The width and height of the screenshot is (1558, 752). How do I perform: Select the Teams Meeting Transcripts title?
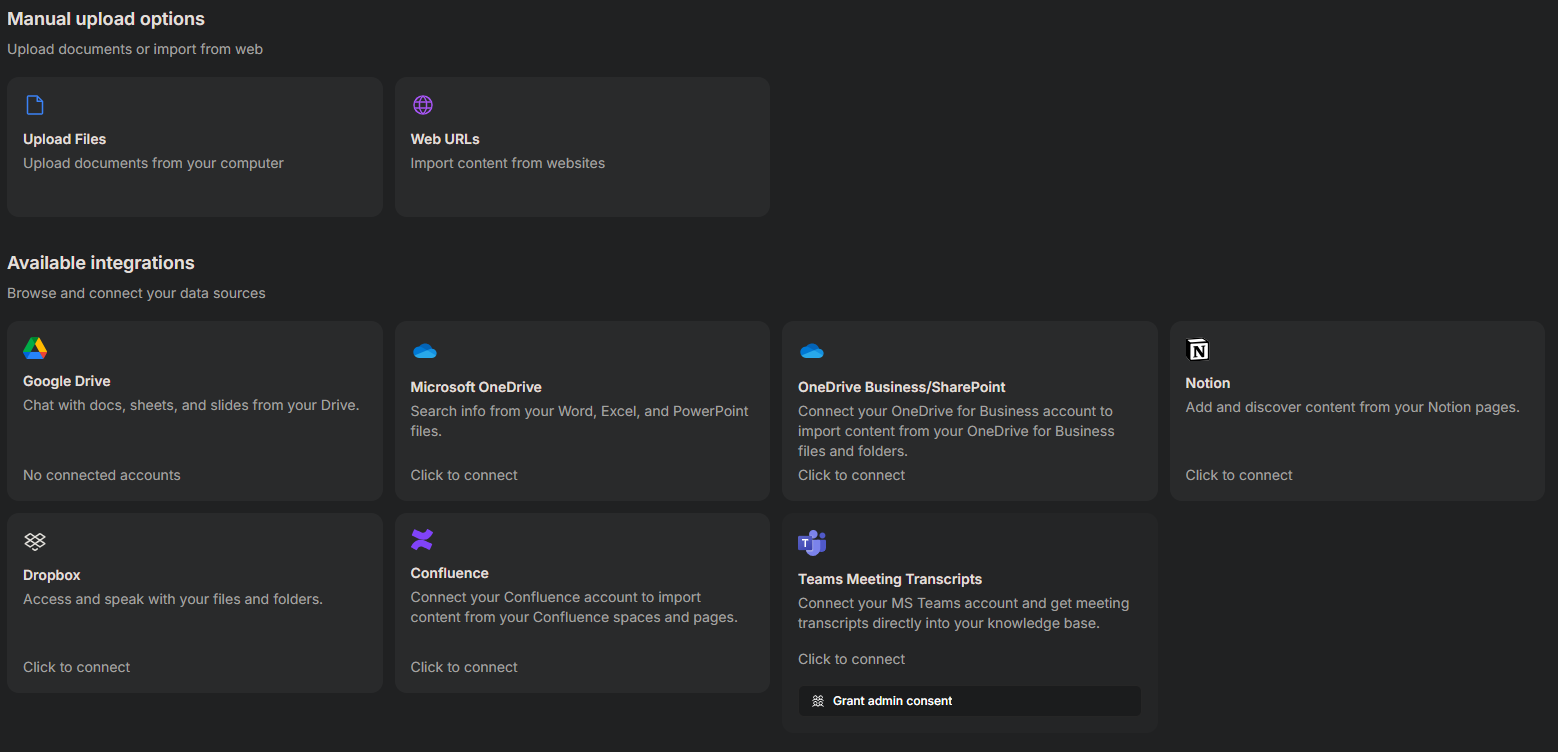pos(890,579)
